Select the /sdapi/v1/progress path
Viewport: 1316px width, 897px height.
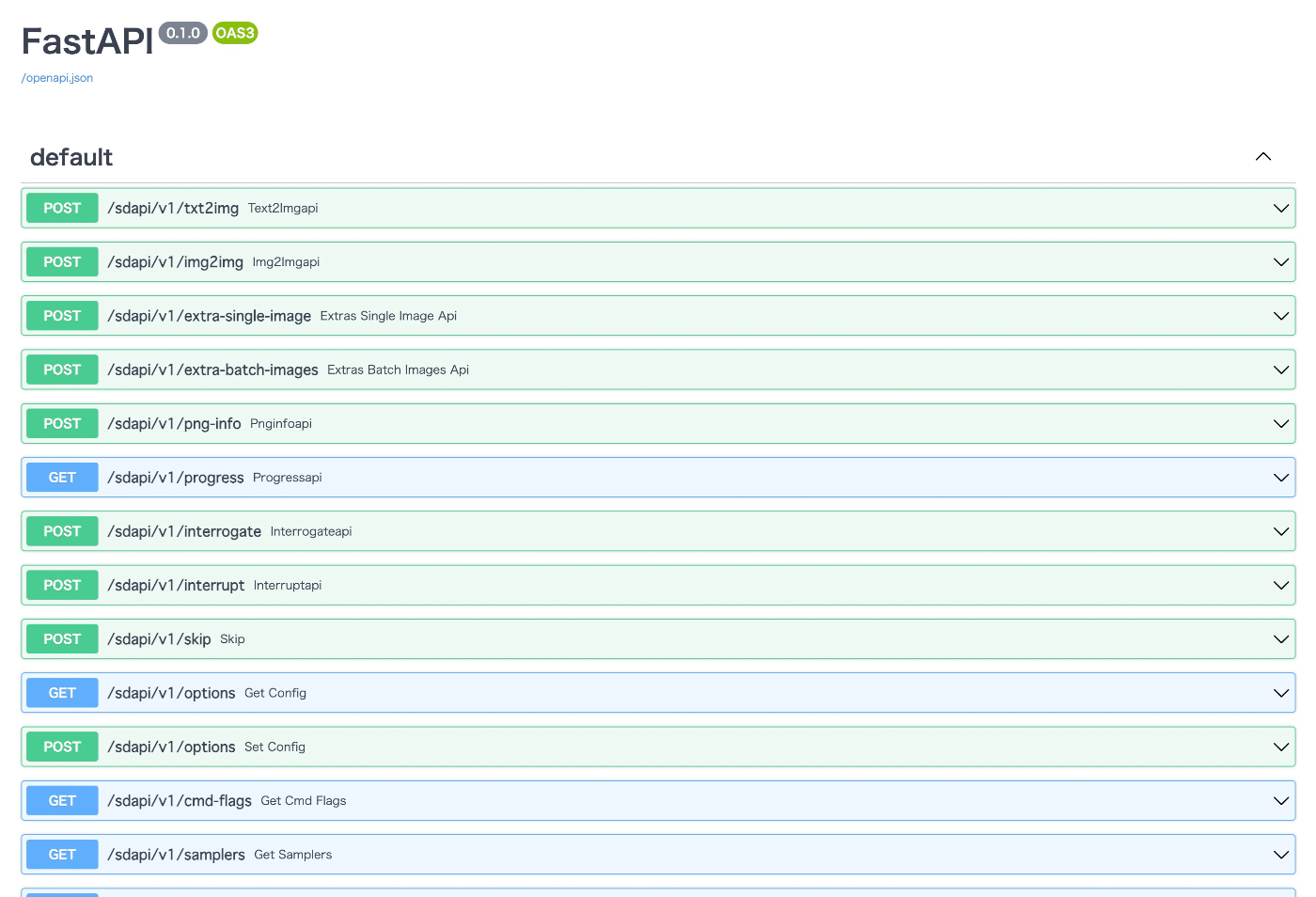176,478
